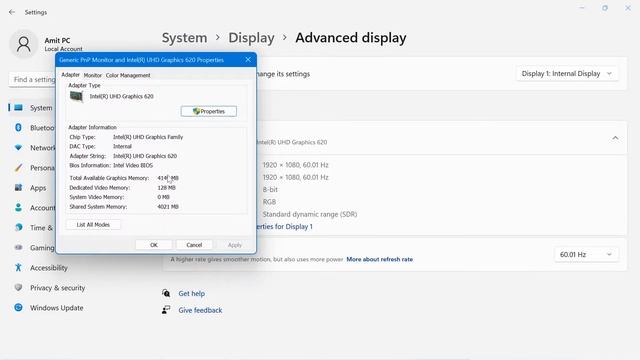Focus the Find a setting search box
Viewport: 640px width, 360px height.
coord(33,80)
